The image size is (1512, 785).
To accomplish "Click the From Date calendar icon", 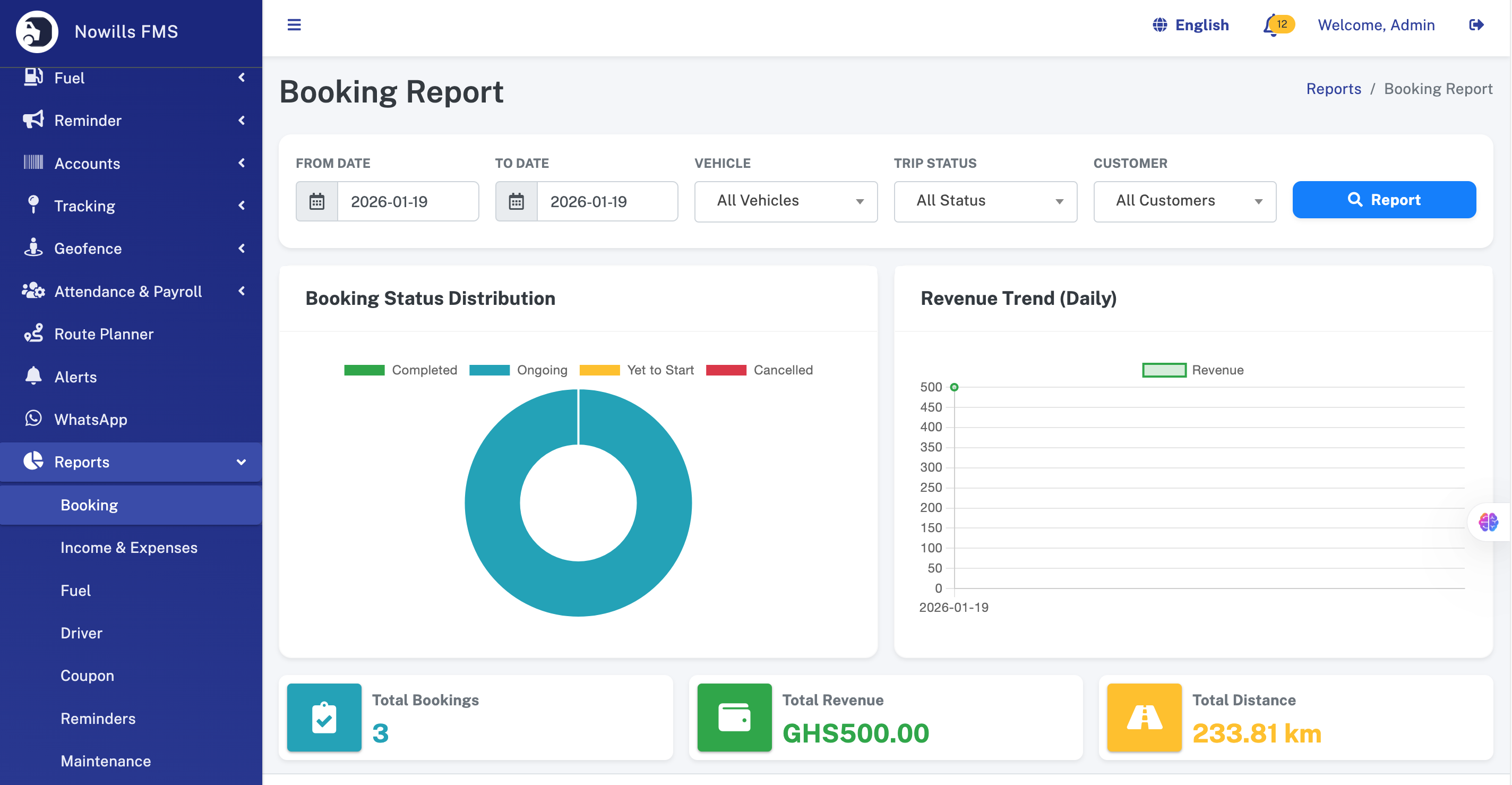I will pos(317,201).
